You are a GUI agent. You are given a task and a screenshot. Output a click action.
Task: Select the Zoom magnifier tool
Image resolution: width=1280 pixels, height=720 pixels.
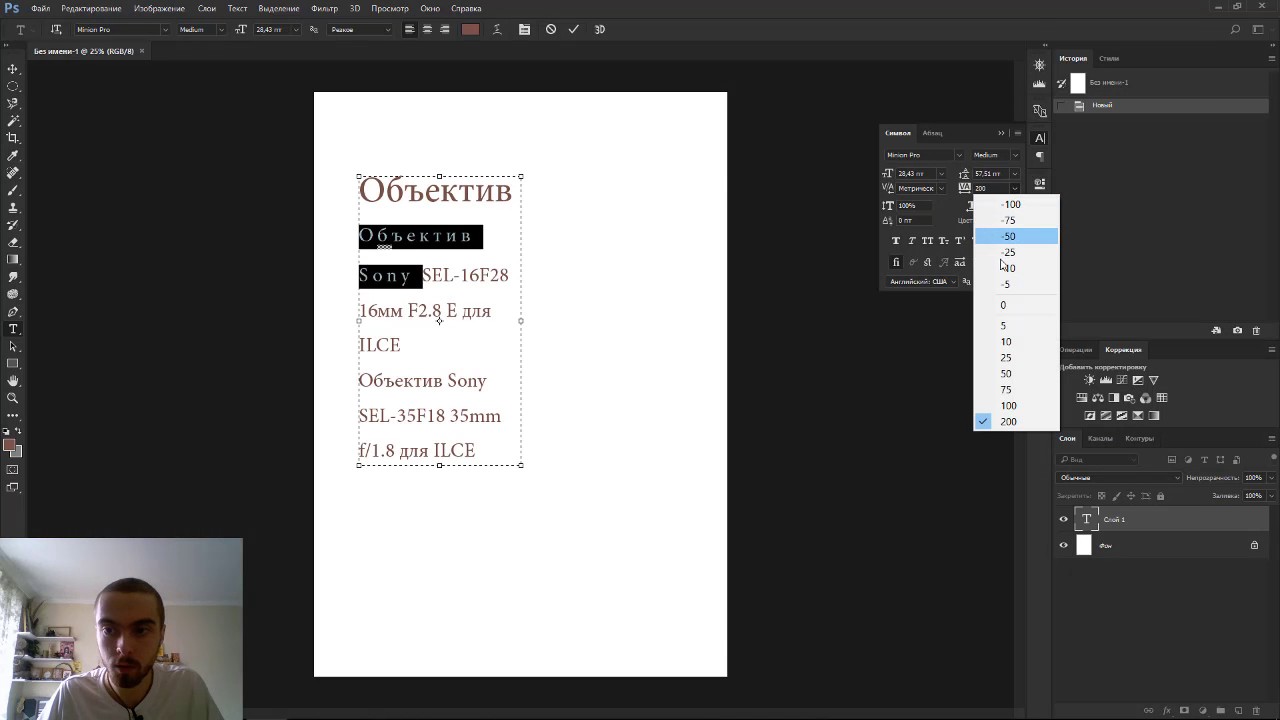coord(13,398)
